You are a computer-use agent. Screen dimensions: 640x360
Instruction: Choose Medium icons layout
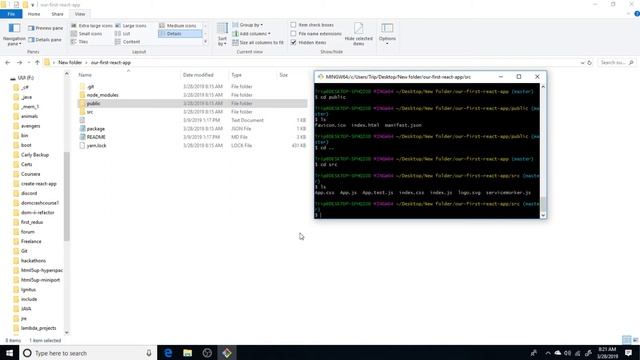(x=178, y=25)
